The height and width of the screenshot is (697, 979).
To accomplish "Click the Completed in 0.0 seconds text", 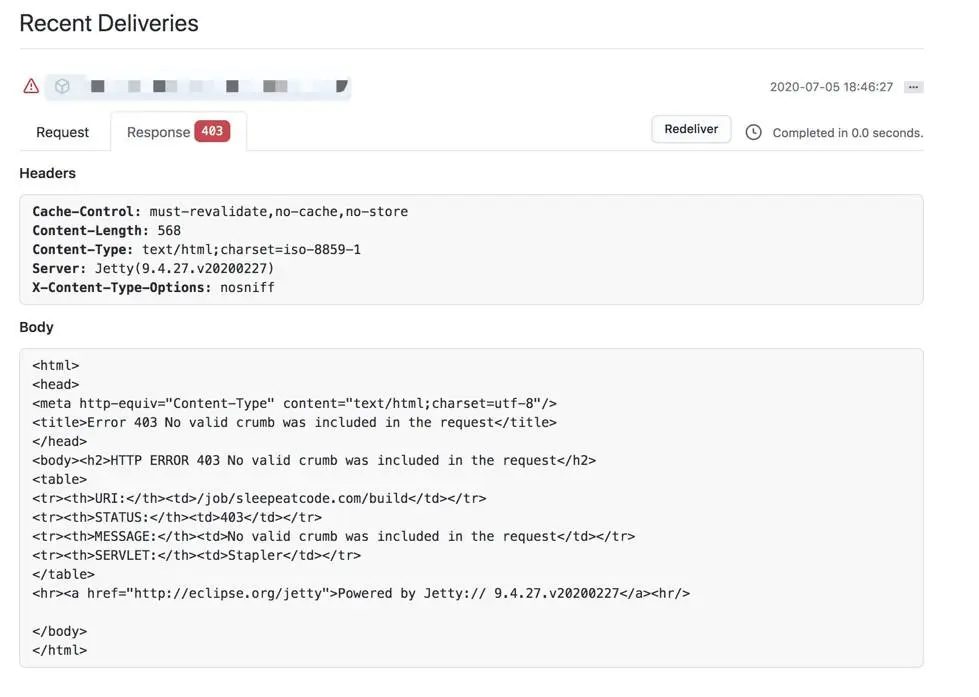I will point(847,133).
